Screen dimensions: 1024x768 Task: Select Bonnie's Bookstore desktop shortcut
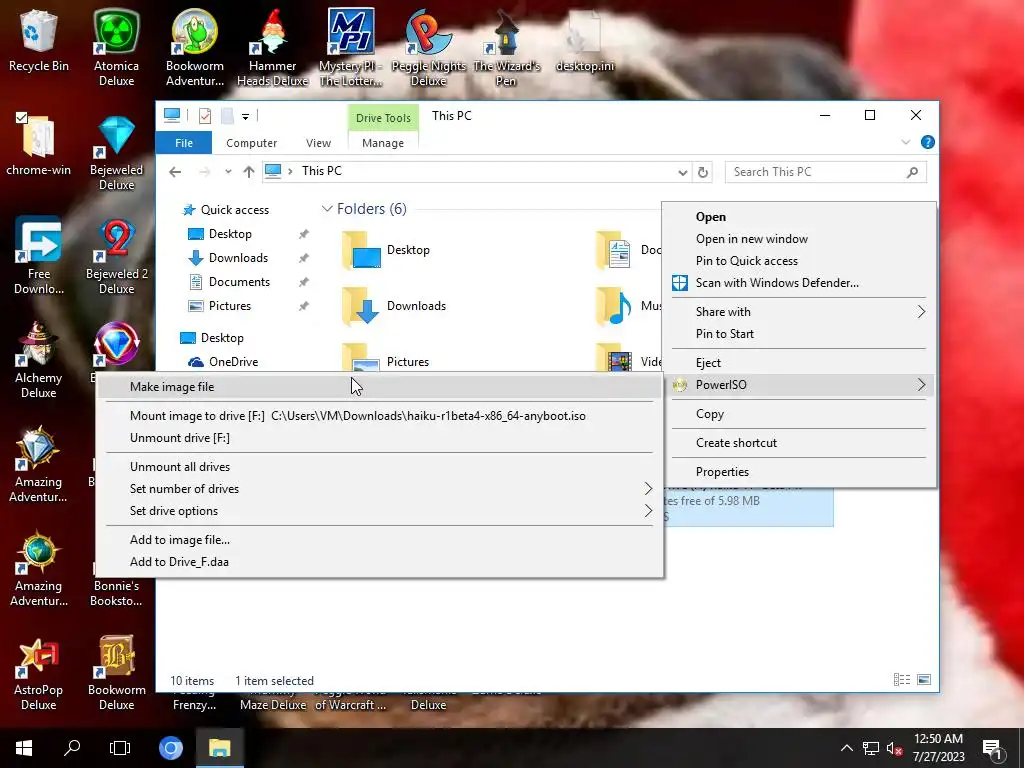[116, 593]
